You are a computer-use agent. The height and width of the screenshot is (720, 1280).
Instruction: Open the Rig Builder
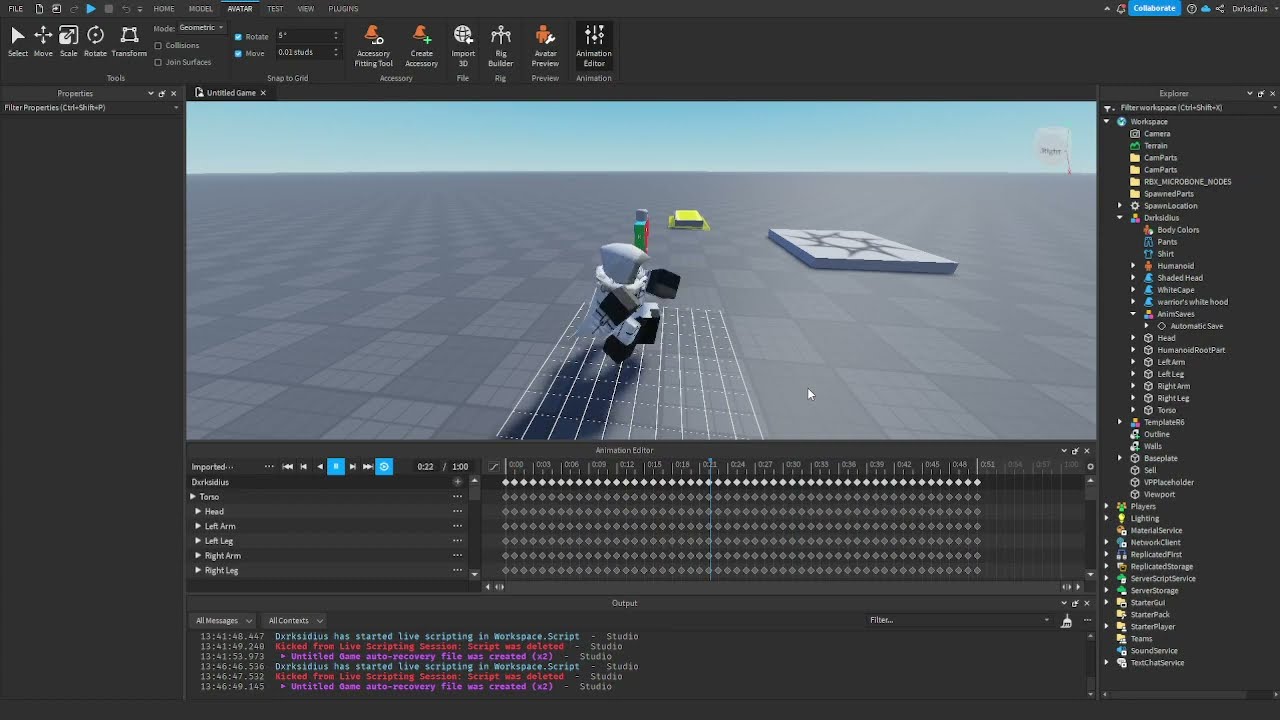501,46
